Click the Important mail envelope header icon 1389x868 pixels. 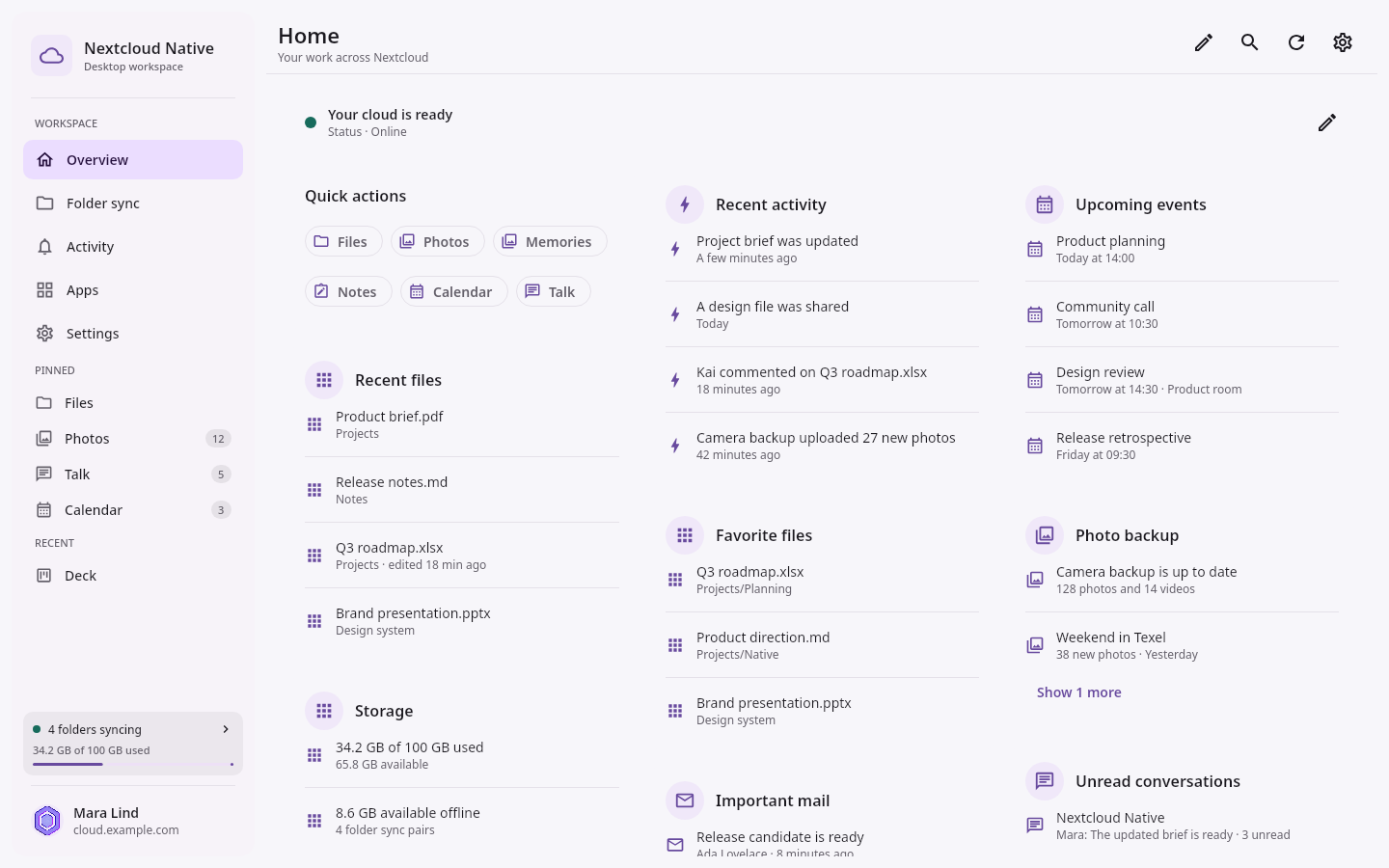click(x=685, y=800)
